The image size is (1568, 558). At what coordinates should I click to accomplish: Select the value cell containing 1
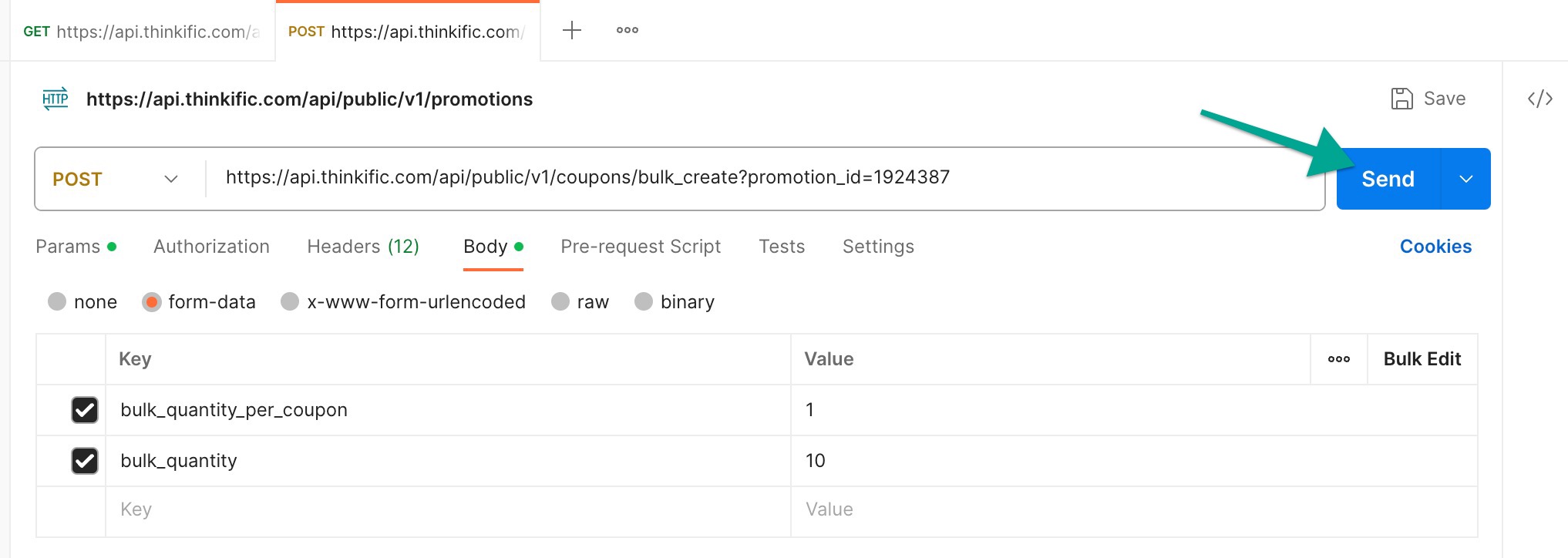click(x=1134, y=410)
